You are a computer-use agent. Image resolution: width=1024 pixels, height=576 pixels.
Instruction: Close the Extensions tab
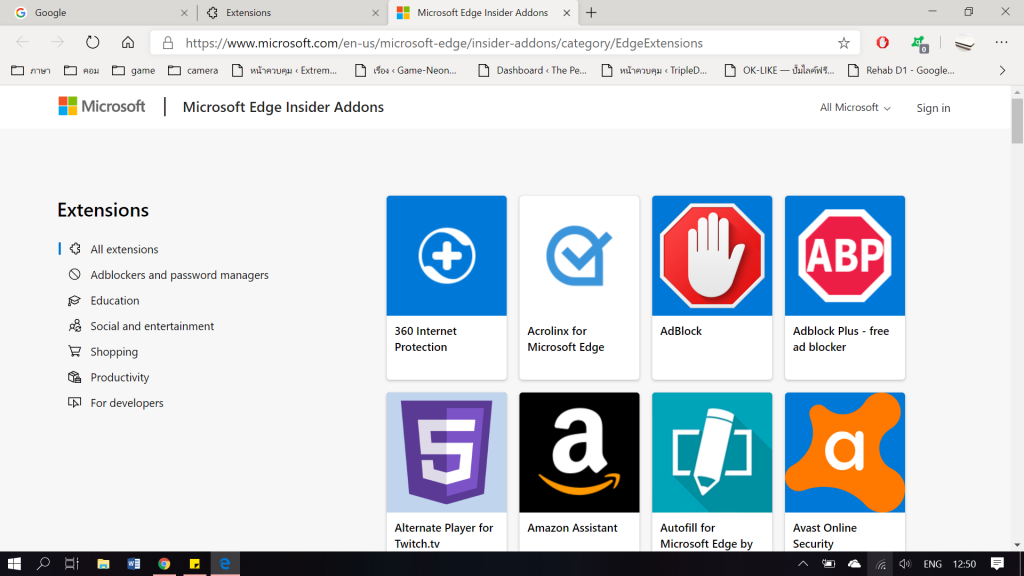pyautogui.click(x=376, y=12)
